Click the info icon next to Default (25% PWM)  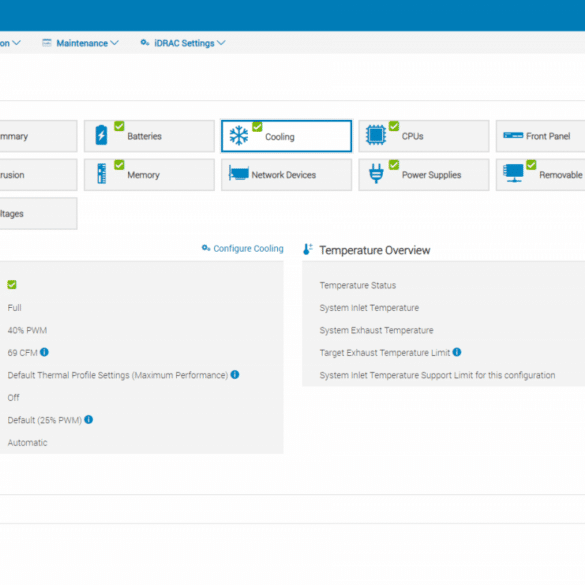[88, 419]
